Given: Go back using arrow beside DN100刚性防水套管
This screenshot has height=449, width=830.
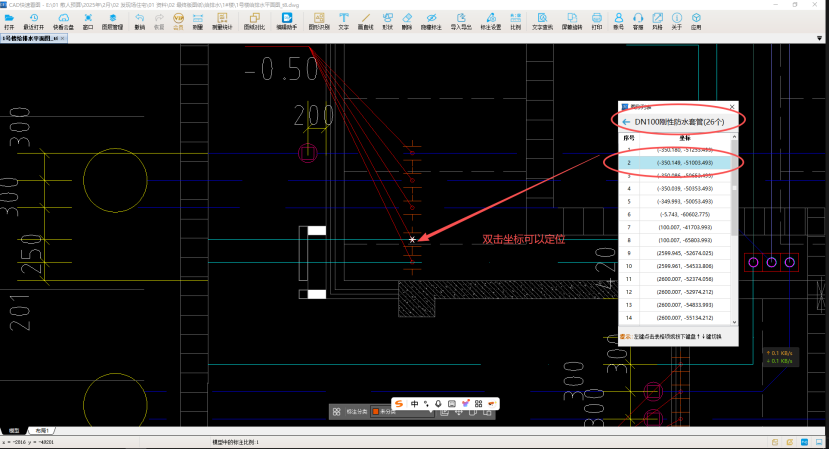Looking at the screenshot, I should (626, 122).
